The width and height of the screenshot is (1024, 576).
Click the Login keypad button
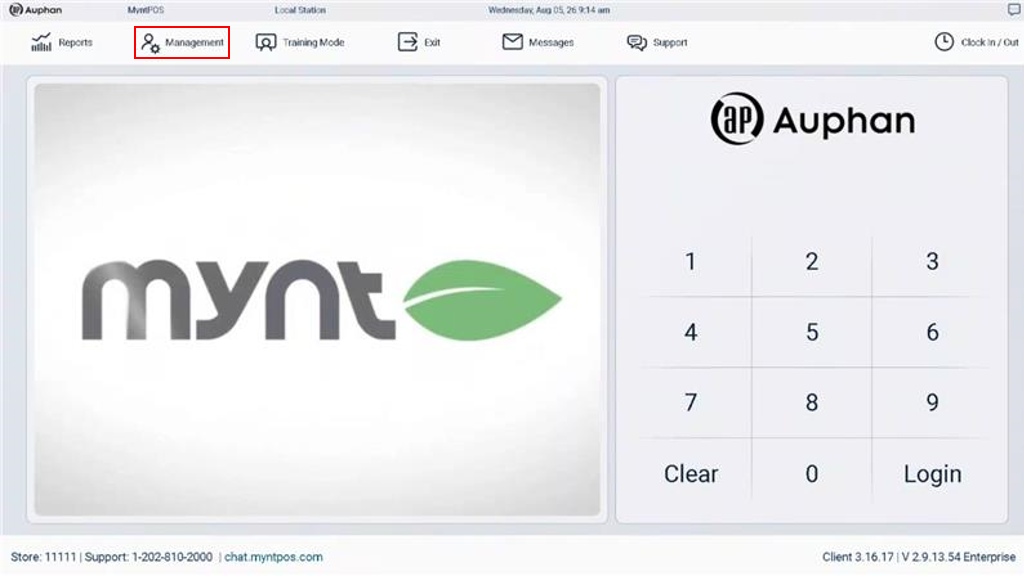tap(933, 473)
